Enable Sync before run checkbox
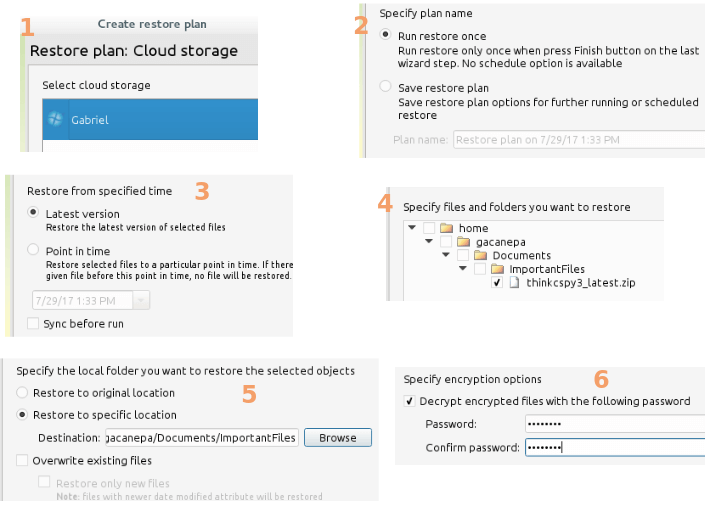 (33, 323)
